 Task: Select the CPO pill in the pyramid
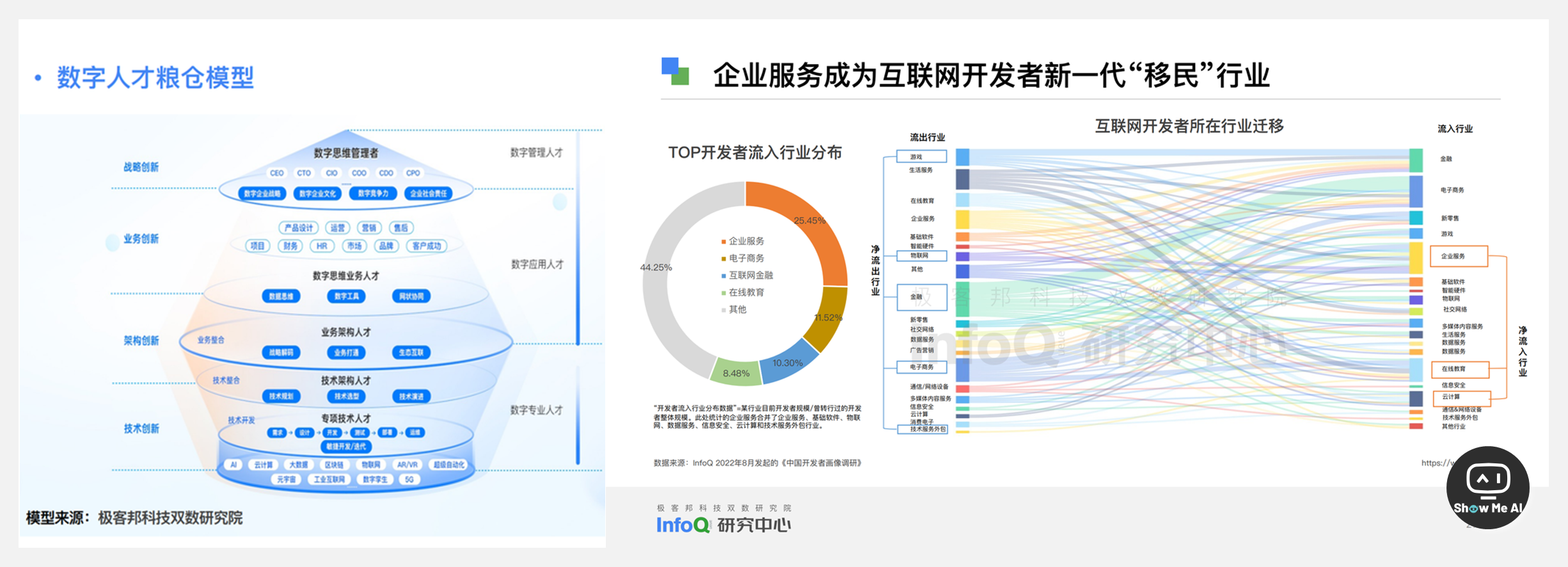click(413, 173)
